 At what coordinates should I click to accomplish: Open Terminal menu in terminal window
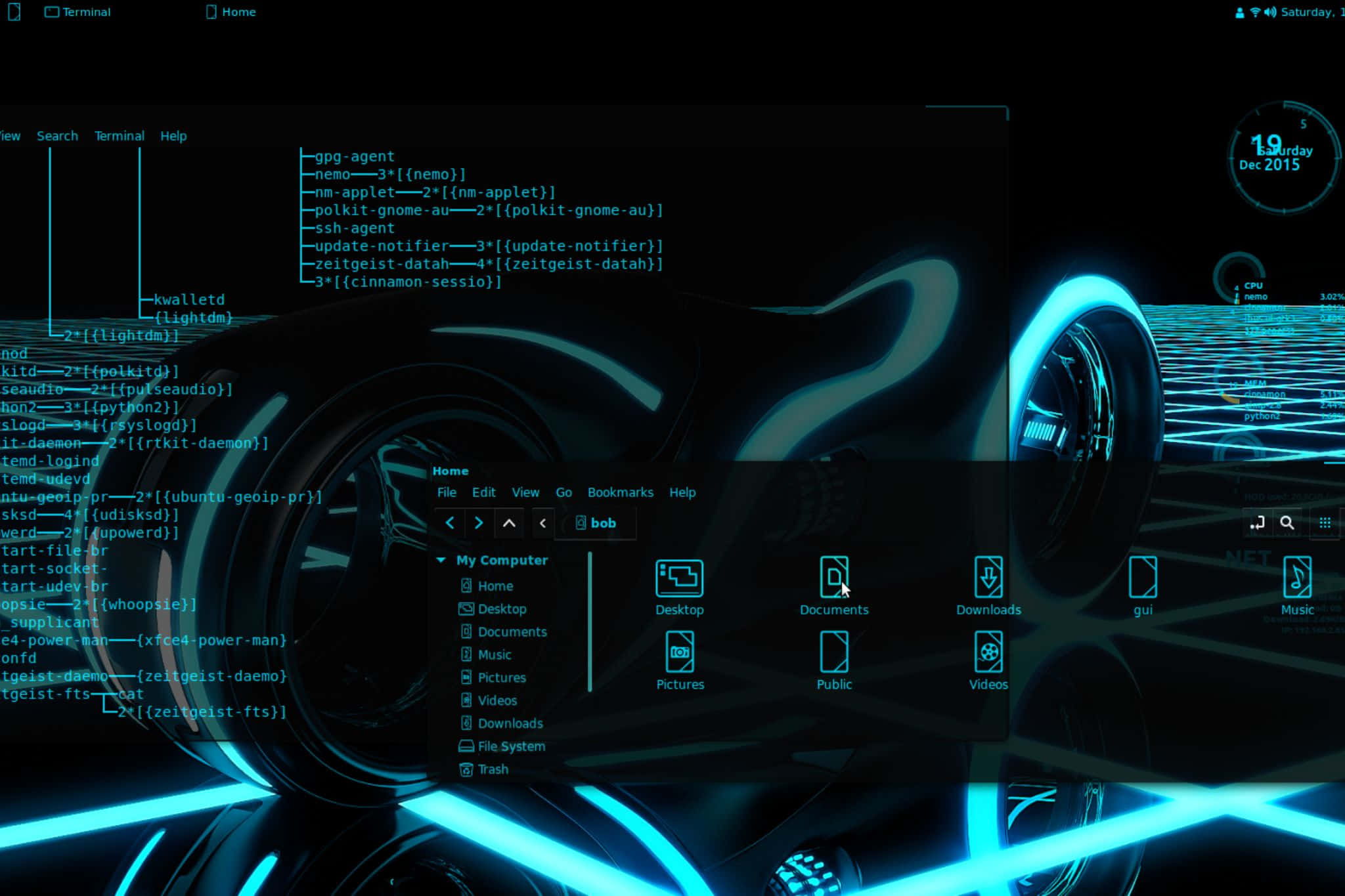coord(119,136)
